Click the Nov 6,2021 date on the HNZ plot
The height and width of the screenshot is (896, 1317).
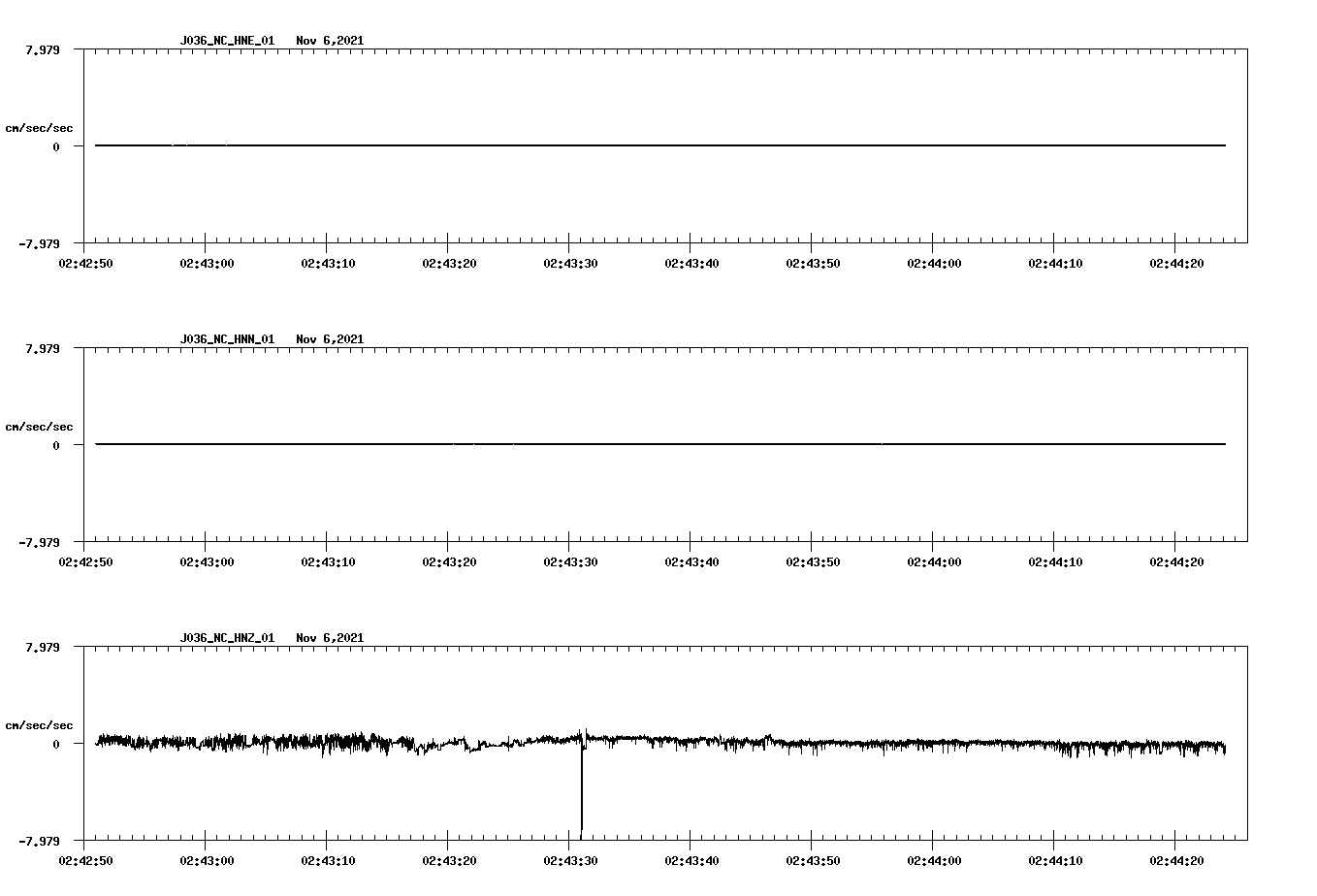(x=330, y=638)
